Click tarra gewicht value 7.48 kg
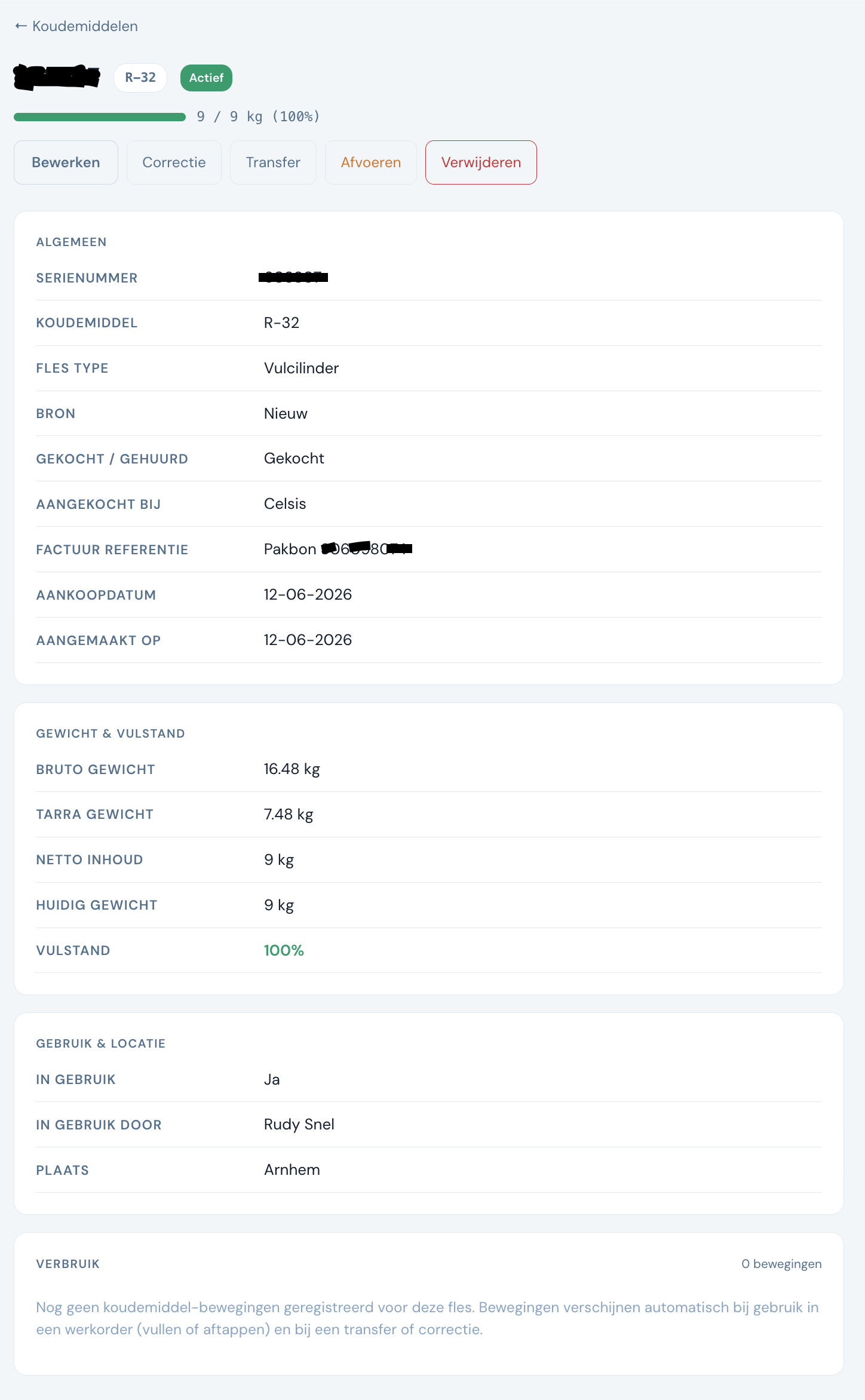 [x=289, y=815]
